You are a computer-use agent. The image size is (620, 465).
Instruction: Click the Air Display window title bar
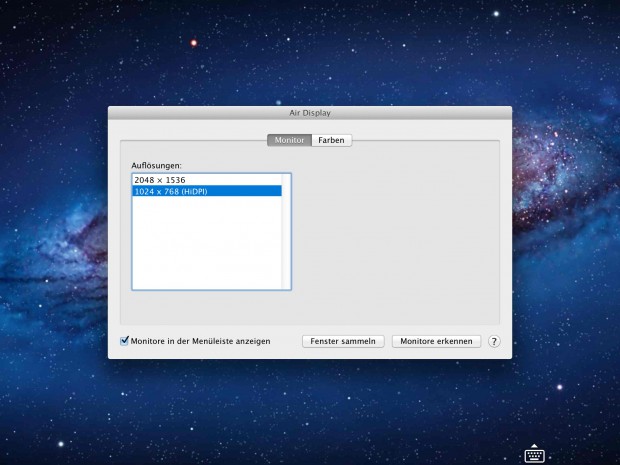tap(310, 113)
